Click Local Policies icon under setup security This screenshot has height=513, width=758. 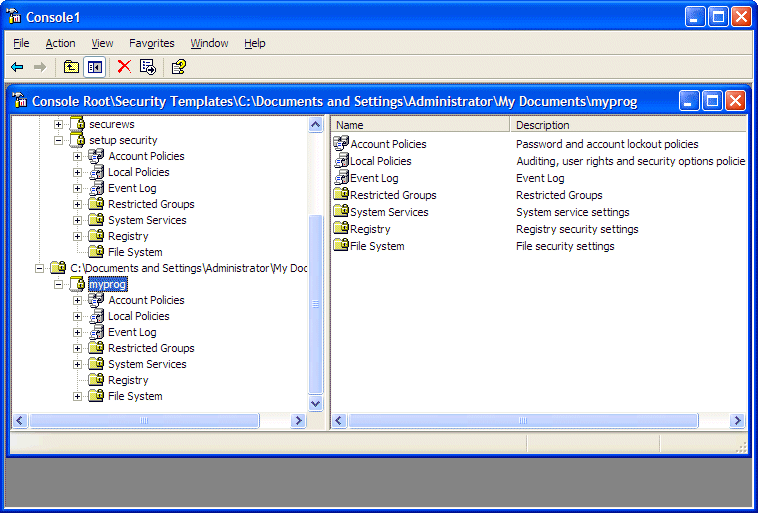tap(96, 172)
